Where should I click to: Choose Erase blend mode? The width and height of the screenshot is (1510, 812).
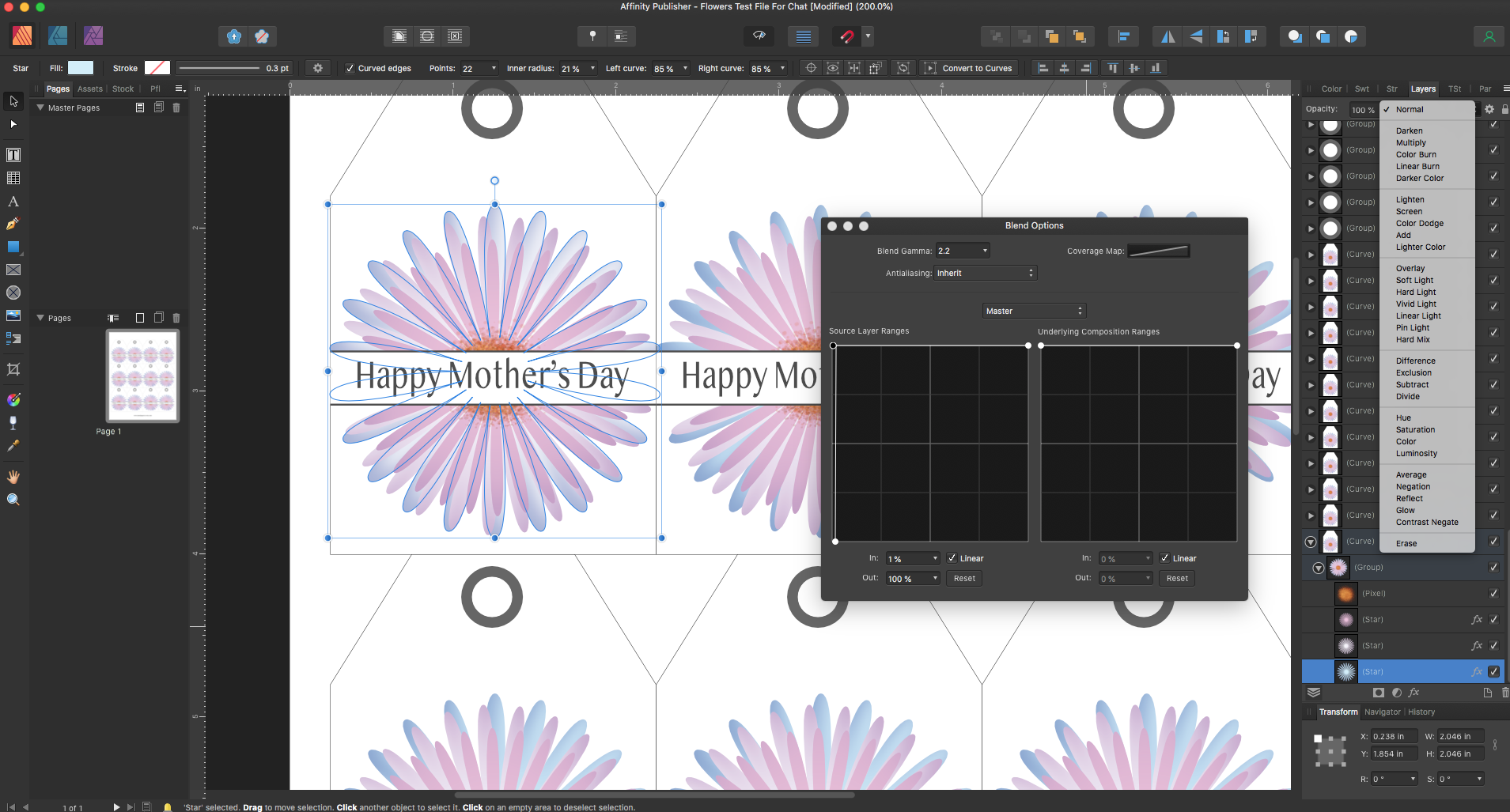click(x=1406, y=544)
